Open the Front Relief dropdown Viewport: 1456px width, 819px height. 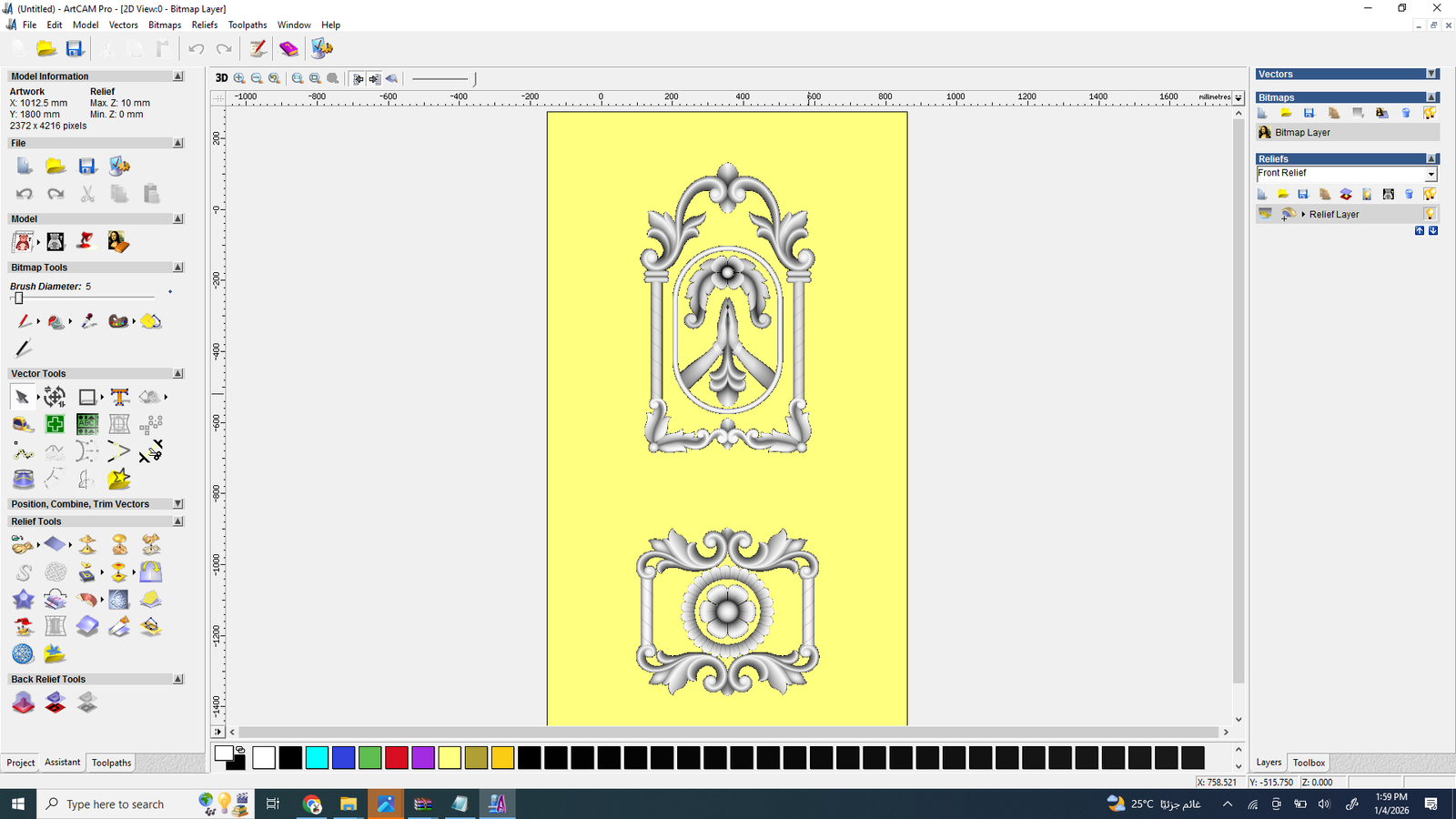1431,174
